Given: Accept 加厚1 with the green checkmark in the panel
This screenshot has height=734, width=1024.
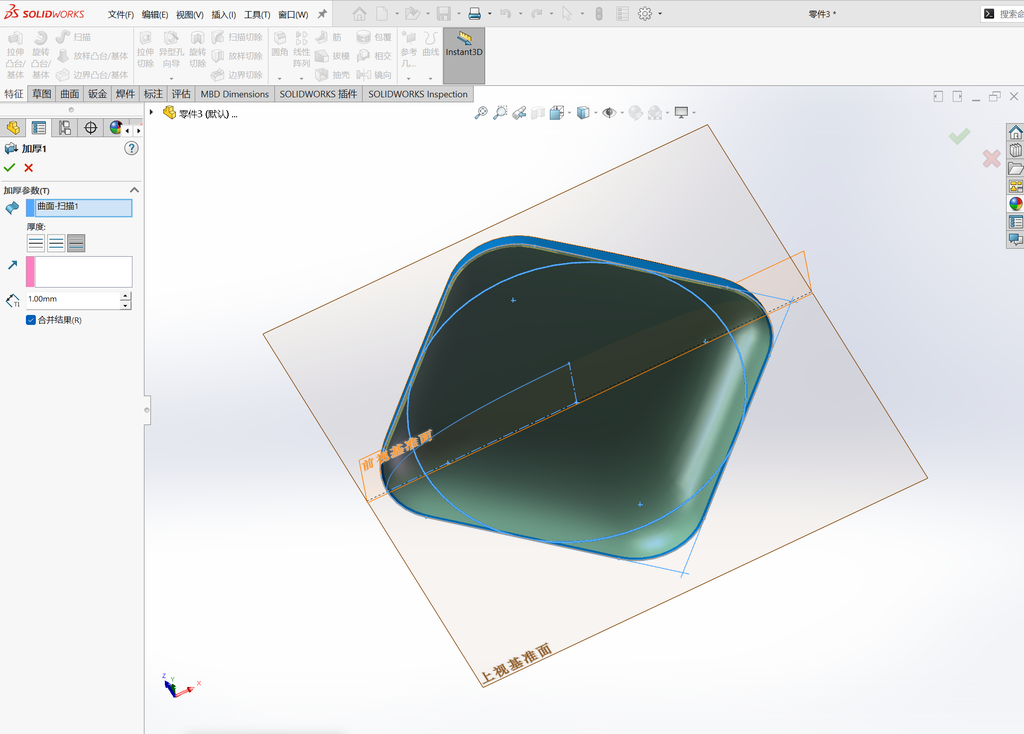Looking at the screenshot, I should [x=9, y=168].
